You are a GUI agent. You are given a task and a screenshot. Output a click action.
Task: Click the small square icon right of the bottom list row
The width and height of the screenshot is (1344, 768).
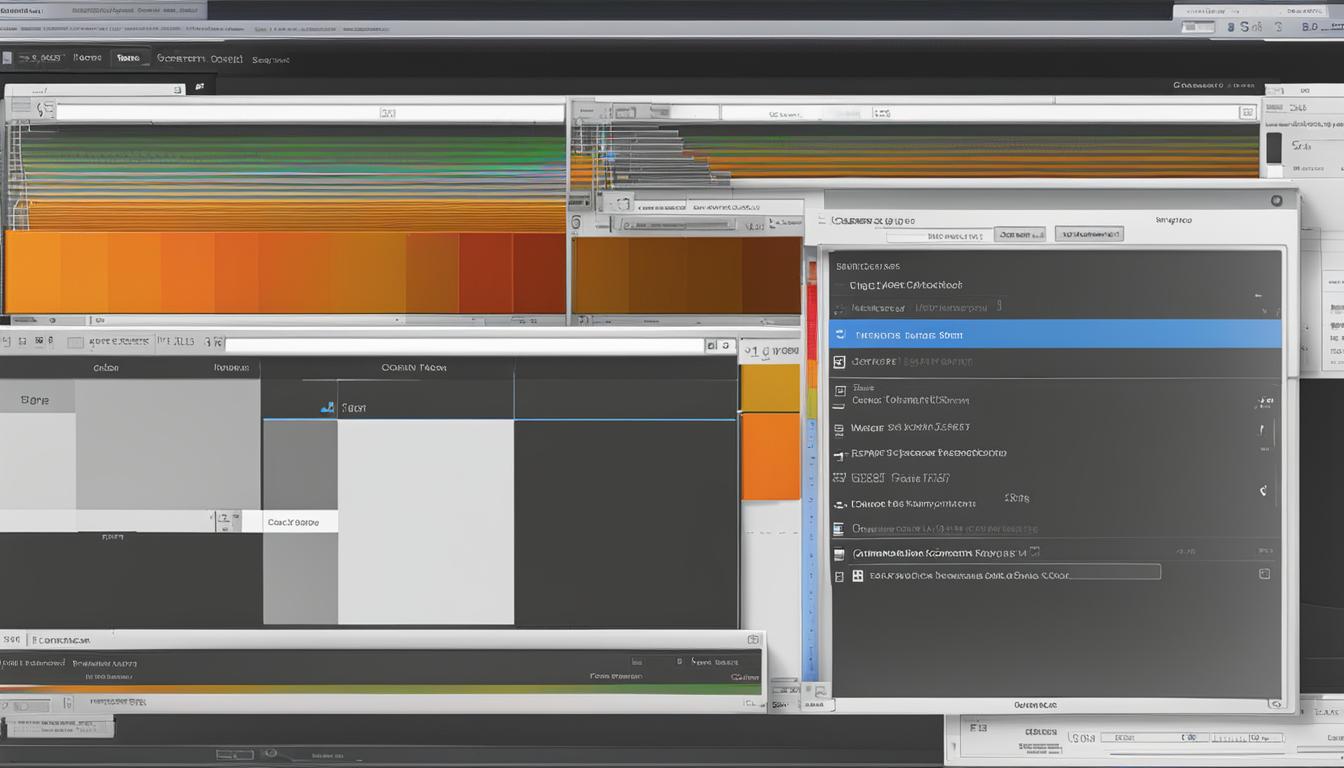[1264, 574]
